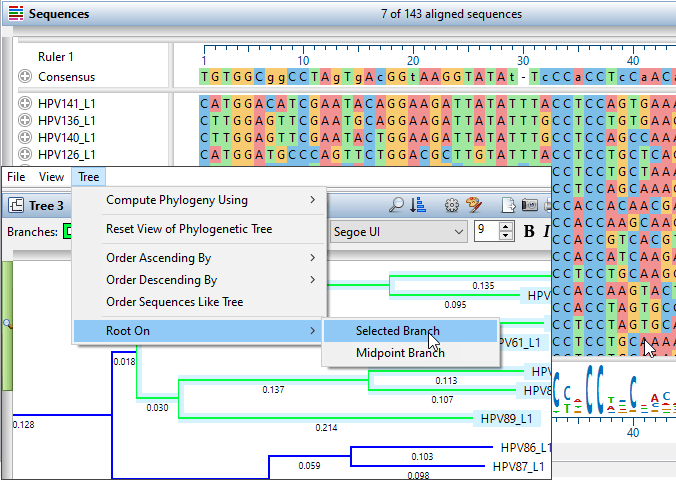Choose Order Sequences Like Tree
This screenshot has height=480, width=676.
pyautogui.click(x=199, y=302)
